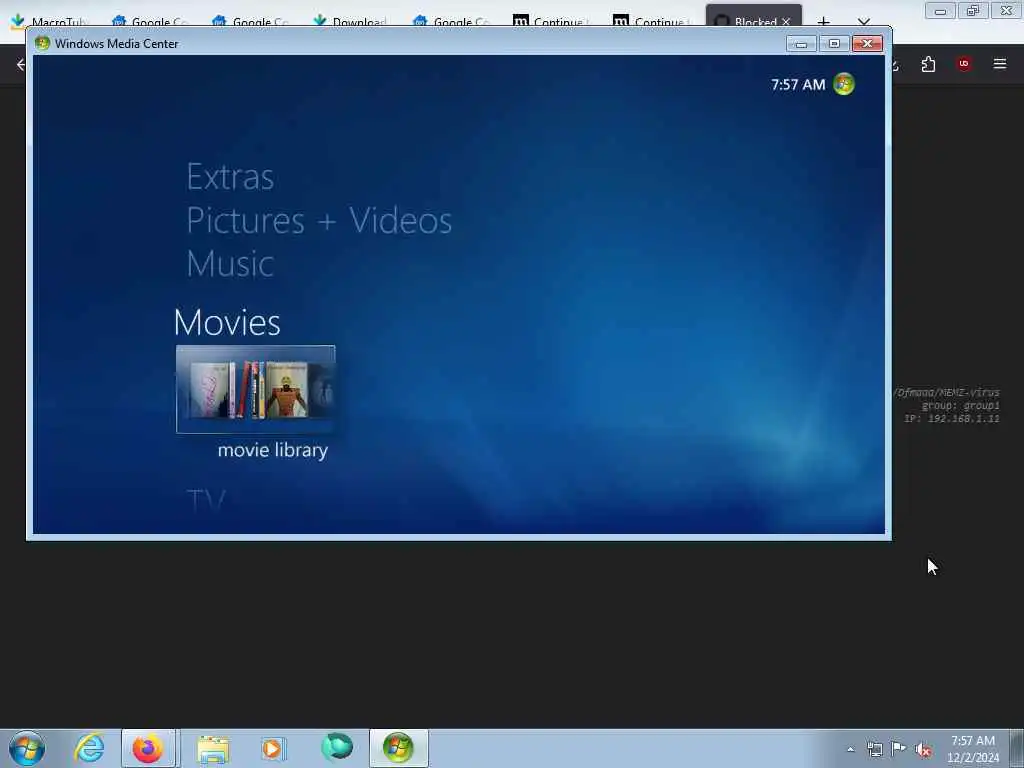Open Windows Media Player from taskbar
The height and width of the screenshot is (768, 1024).
tap(273, 748)
